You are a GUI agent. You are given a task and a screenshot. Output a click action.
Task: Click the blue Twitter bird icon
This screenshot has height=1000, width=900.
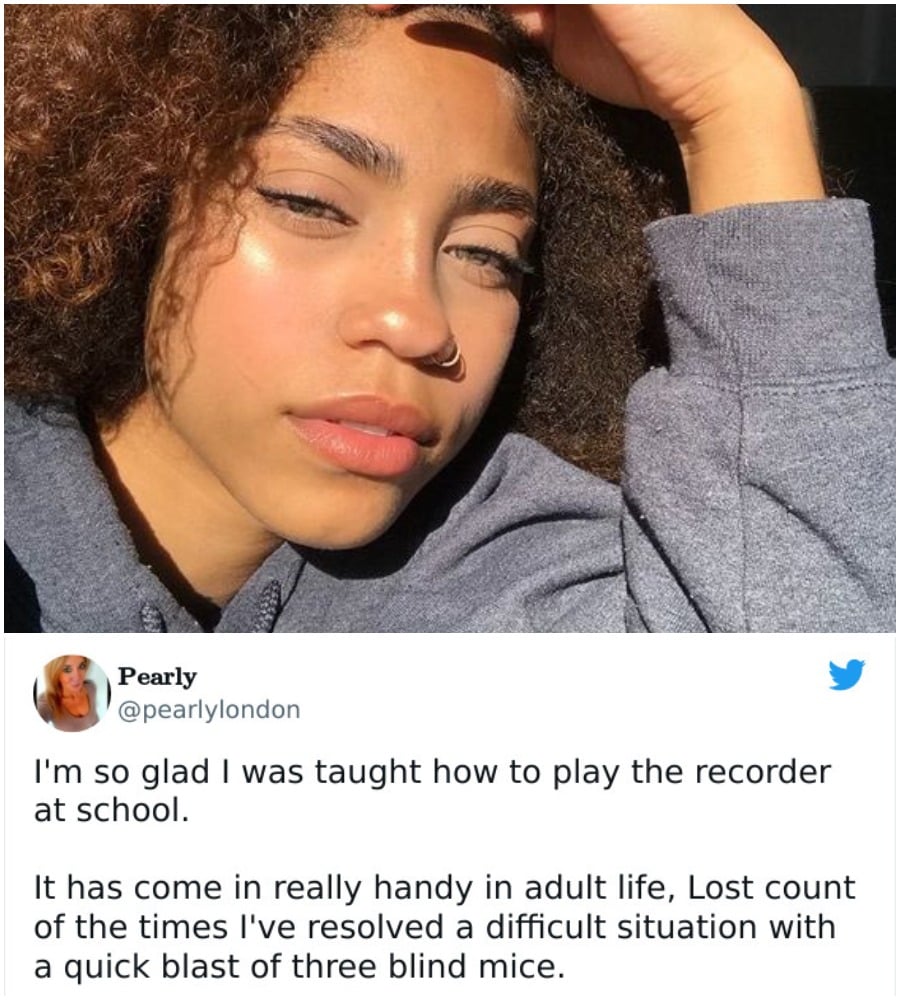click(846, 675)
